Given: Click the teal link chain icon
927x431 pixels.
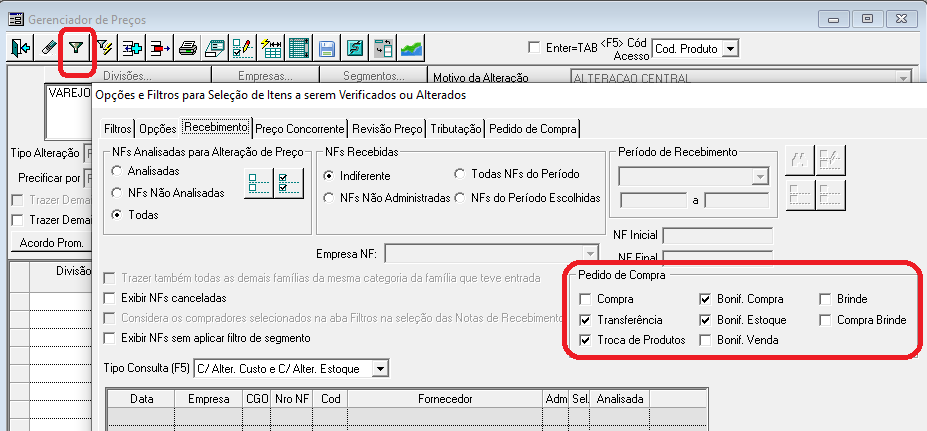Looking at the screenshot, I should pyautogui.click(x=355, y=48).
